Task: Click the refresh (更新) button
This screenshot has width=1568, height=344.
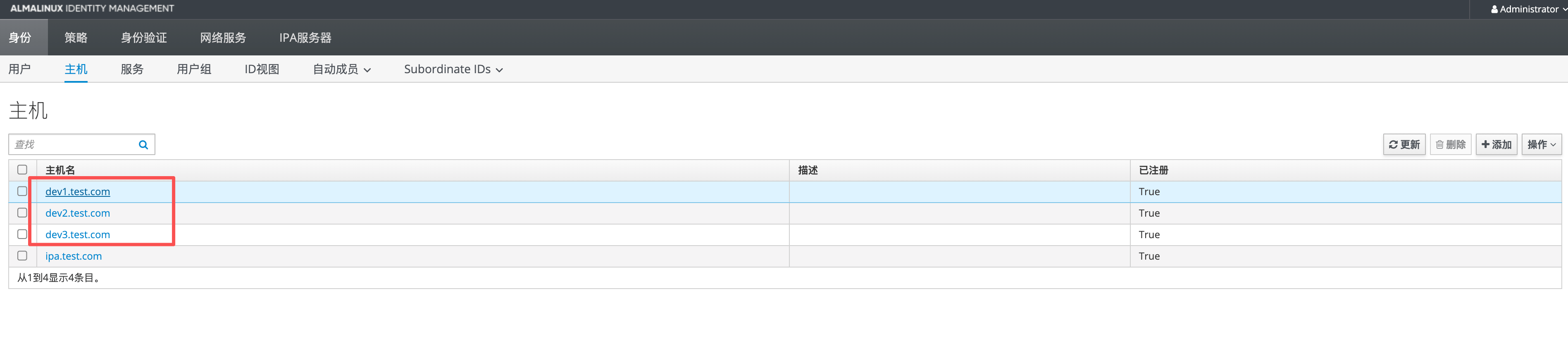Action: 1404,144
